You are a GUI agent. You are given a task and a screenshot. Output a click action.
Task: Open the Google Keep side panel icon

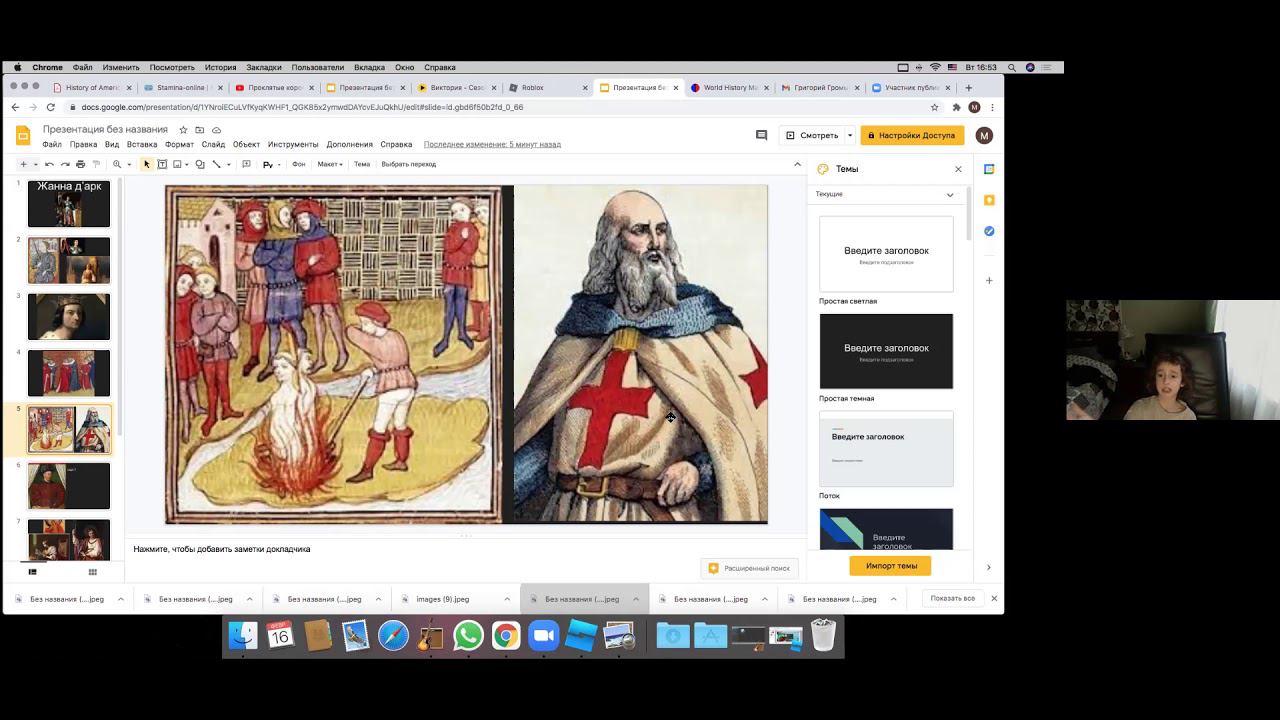pos(989,200)
